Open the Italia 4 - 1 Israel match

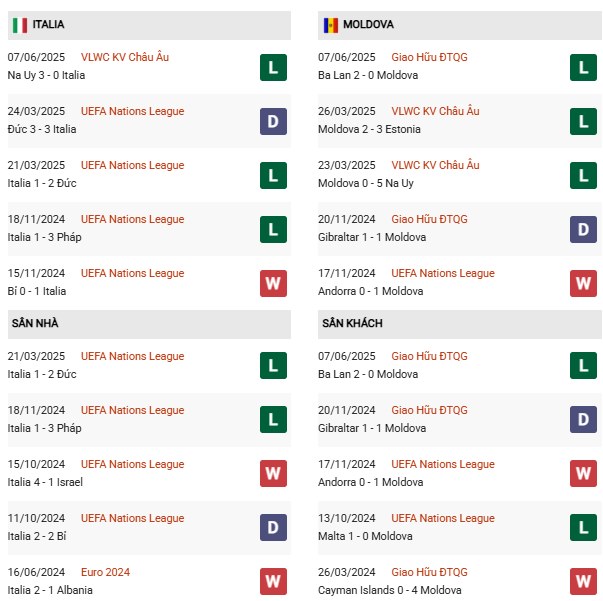pos(45,482)
